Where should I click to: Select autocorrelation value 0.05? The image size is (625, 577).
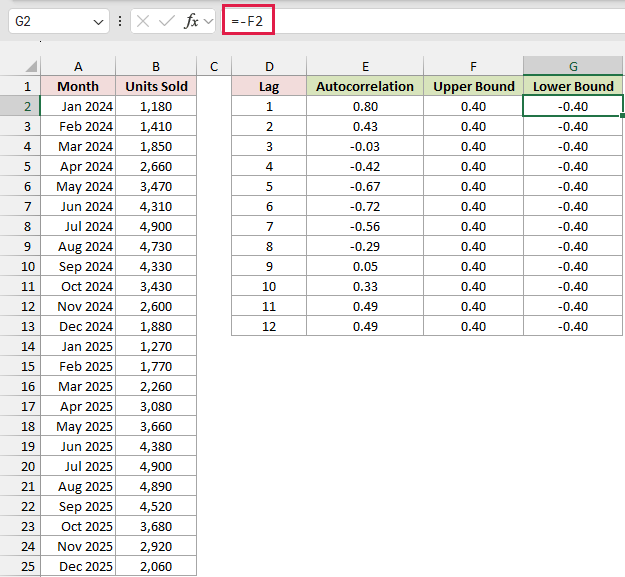(x=365, y=266)
